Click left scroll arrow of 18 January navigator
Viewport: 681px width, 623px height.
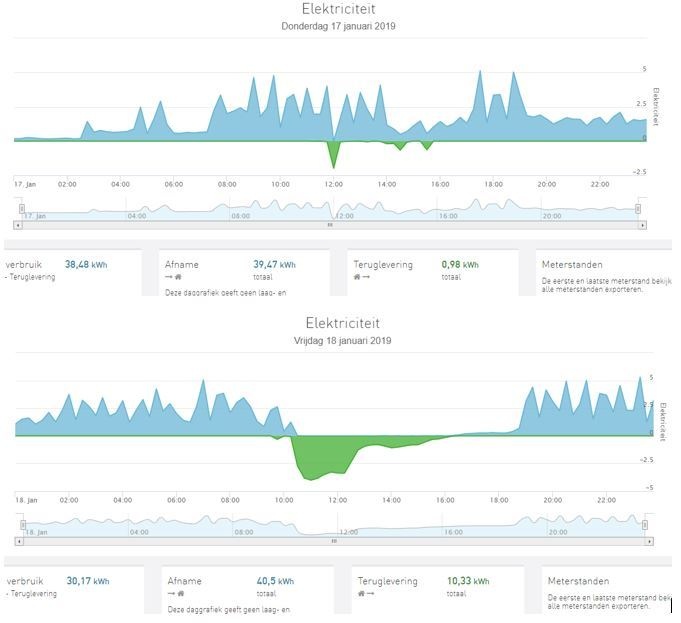19,541
